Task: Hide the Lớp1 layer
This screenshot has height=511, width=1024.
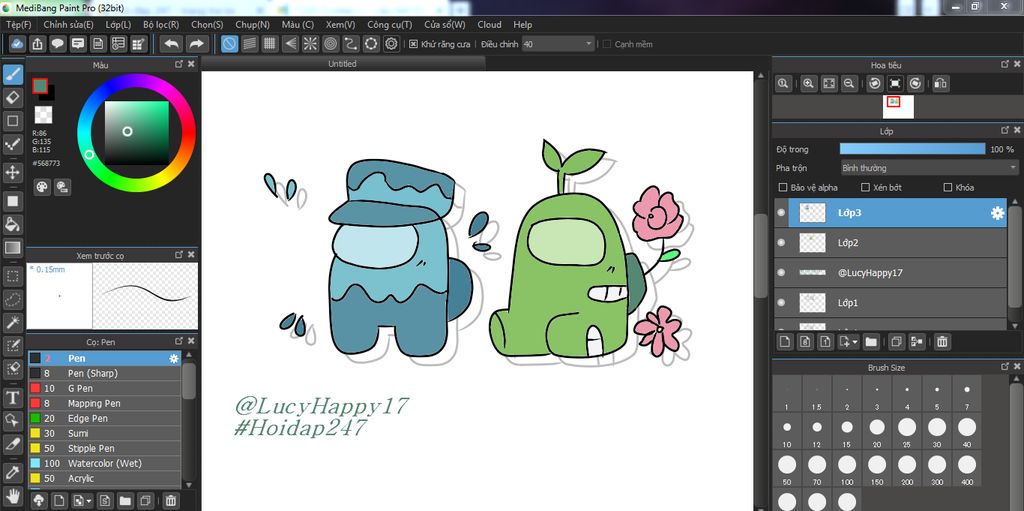Action: (781, 303)
